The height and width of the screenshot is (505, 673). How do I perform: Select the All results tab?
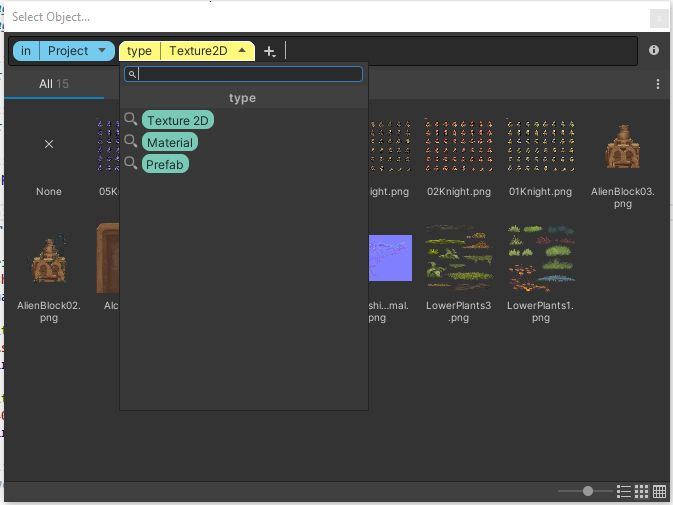pyautogui.click(x=54, y=84)
